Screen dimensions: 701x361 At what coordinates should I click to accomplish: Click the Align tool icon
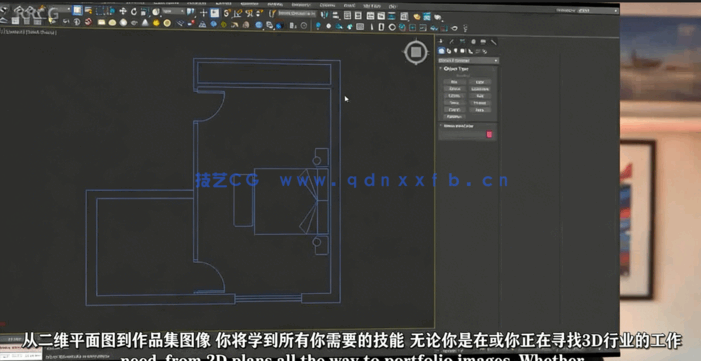(335, 15)
